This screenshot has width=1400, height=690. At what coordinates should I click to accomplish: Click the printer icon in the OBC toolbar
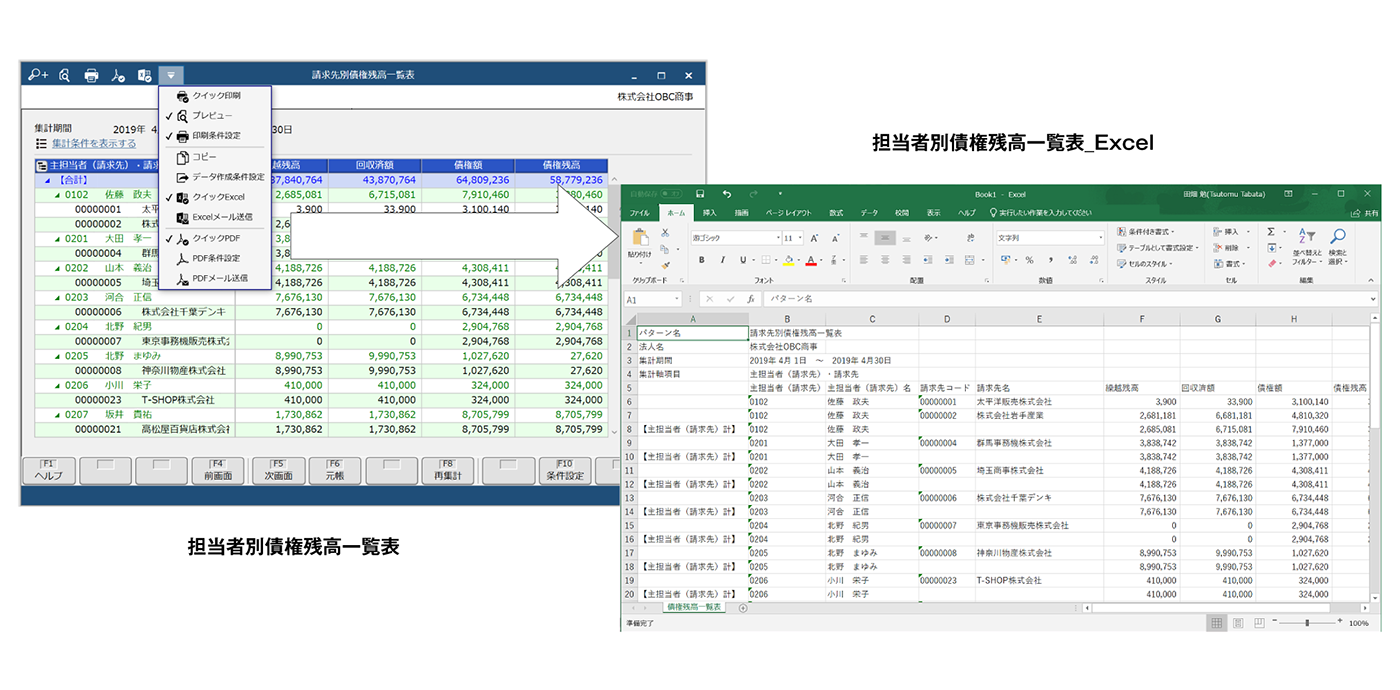click(x=91, y=75)
